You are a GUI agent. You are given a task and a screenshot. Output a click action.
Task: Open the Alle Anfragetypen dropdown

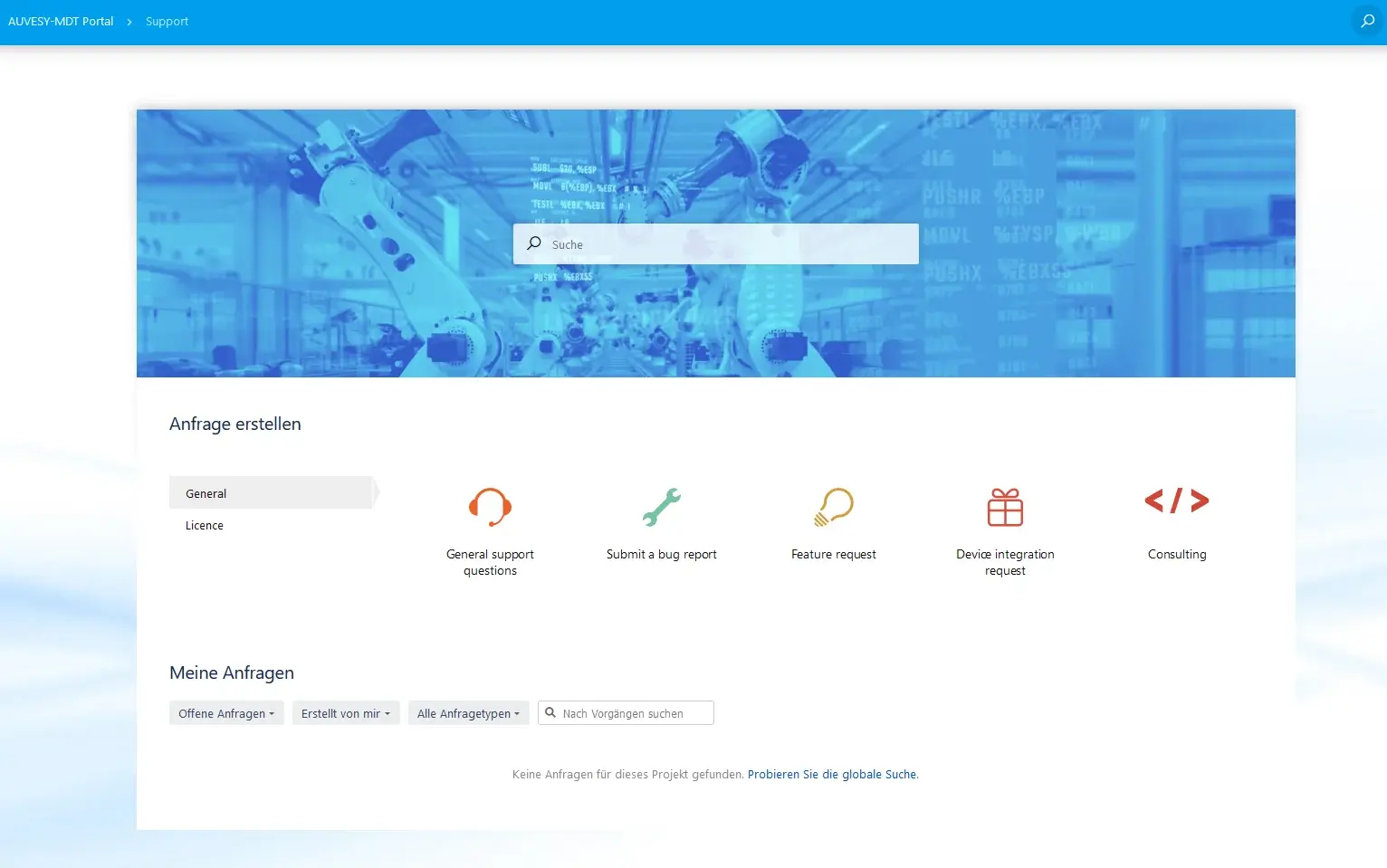click(x=468, y=712)
